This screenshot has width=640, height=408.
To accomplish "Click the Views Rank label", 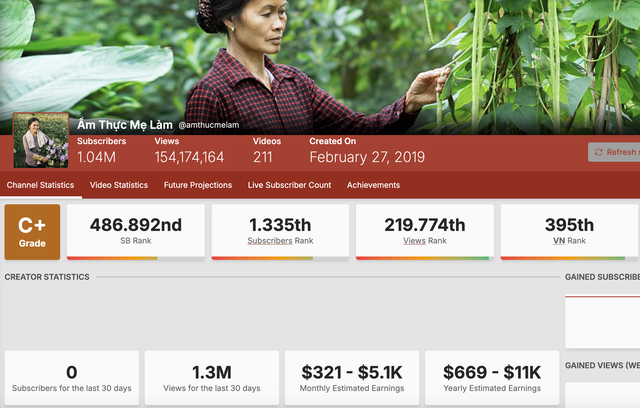I will point(425,241).
